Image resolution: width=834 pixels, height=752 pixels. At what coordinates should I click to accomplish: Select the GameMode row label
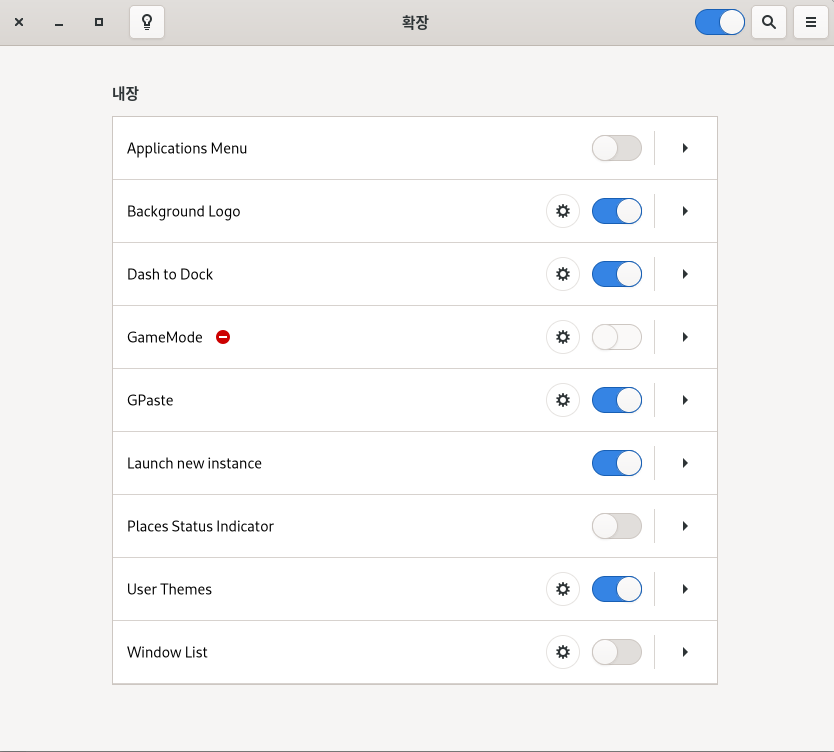pos(165,337)
